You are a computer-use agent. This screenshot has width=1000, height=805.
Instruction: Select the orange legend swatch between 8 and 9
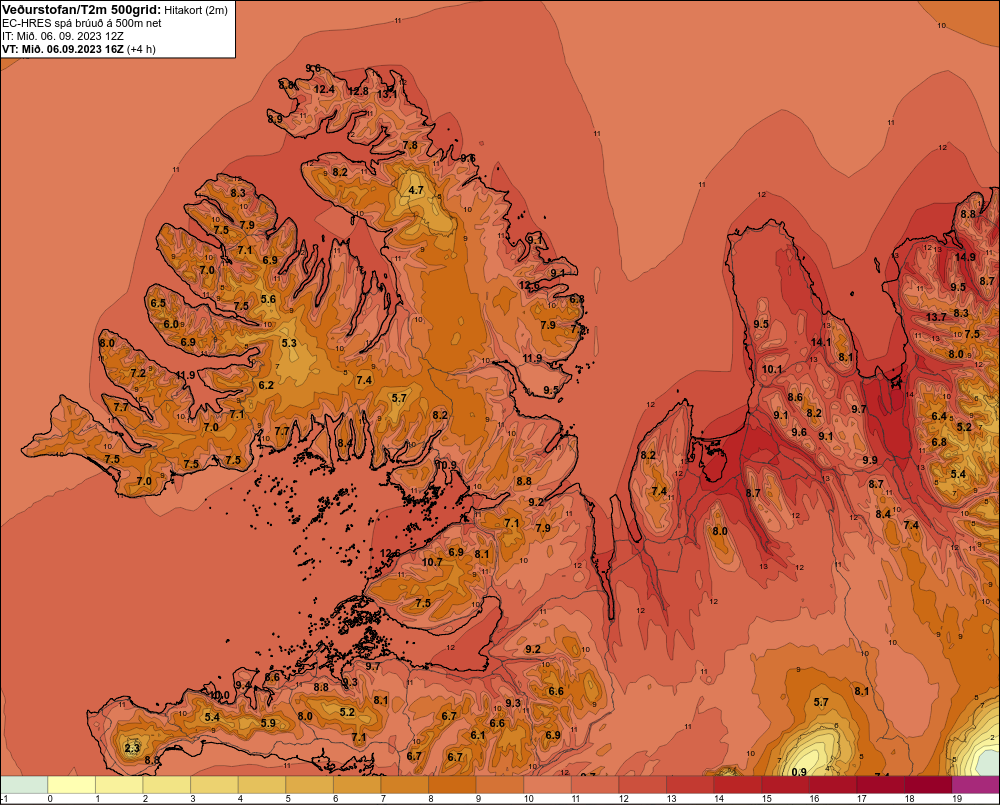[453, 784]
